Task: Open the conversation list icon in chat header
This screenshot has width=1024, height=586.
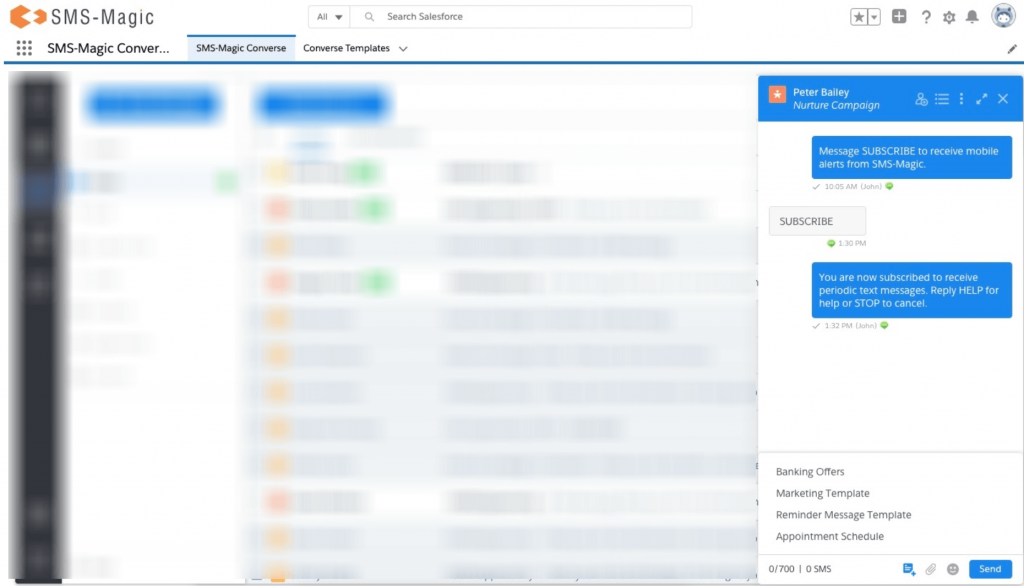Action: click(941, 99)
